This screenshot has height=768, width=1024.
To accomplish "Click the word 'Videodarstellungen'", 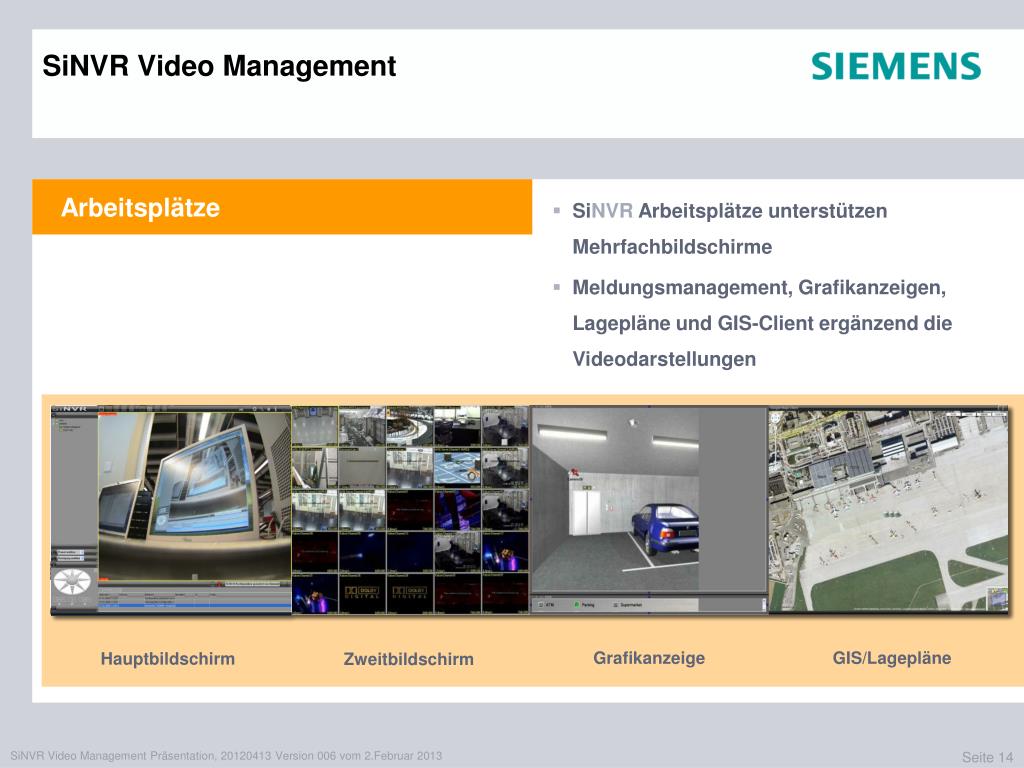I will pyautogui.click(x=664, y=359).
